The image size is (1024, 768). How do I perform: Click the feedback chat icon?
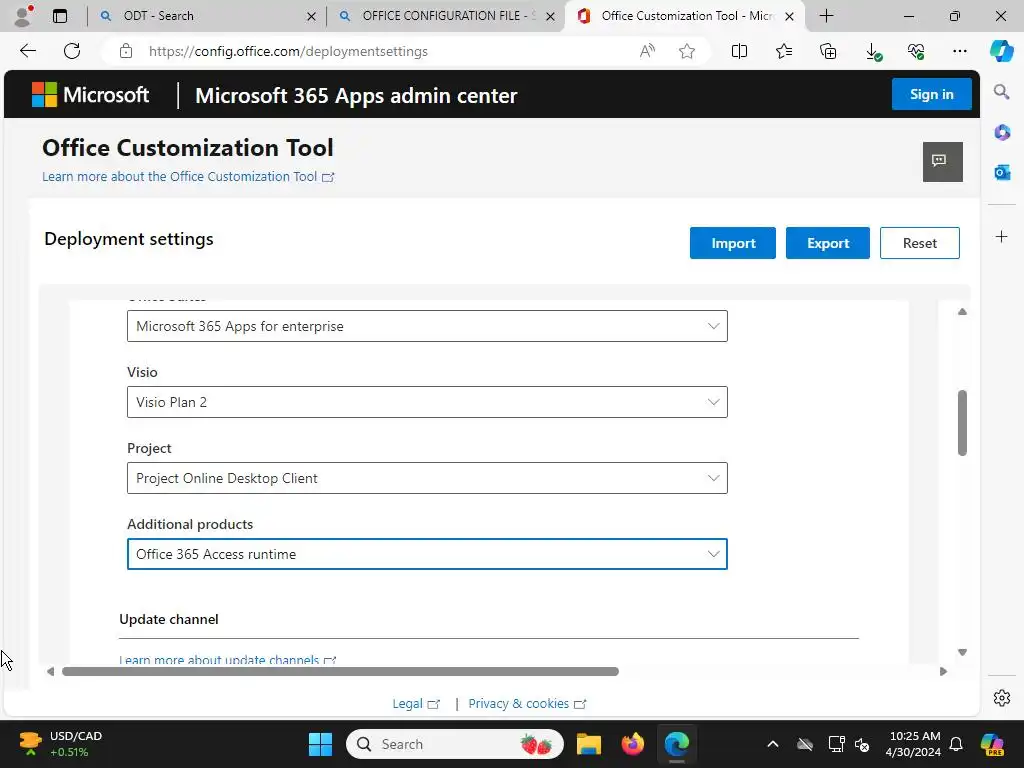point(942,161)
